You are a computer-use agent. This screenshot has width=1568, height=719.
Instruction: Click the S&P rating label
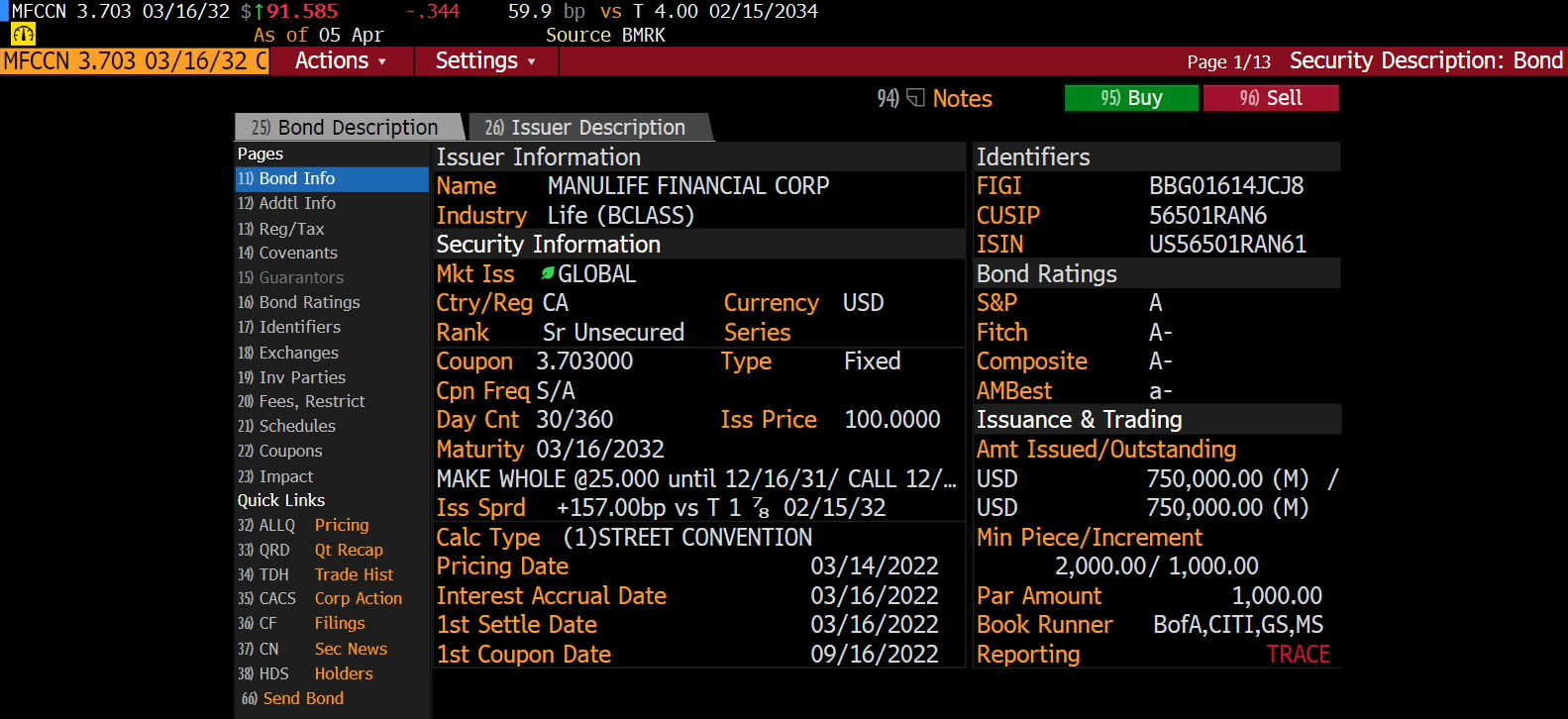tap(996, 303)
